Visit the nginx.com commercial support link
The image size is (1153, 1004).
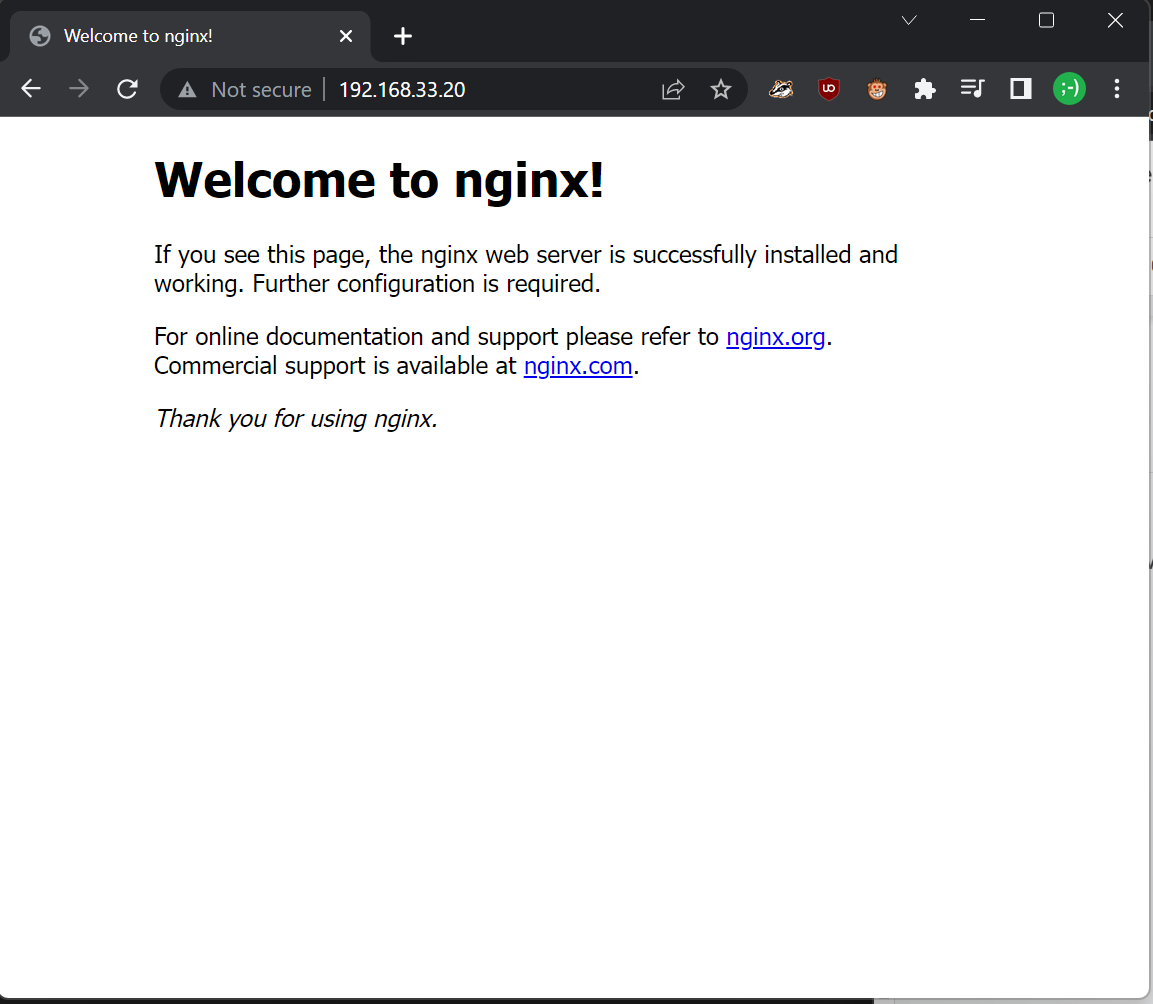point(578,366)
